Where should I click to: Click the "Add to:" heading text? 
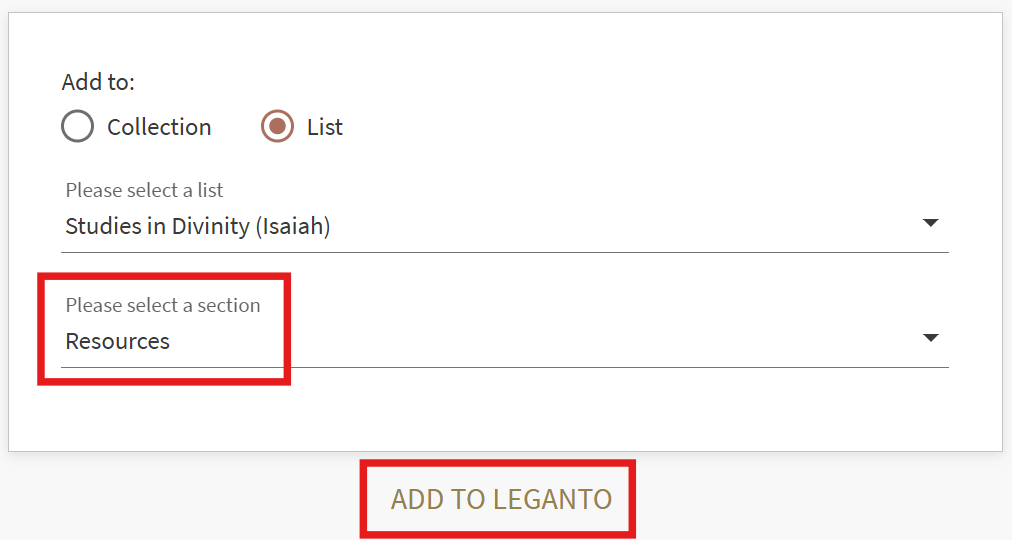pyautogui.click(x=98, y=82)
